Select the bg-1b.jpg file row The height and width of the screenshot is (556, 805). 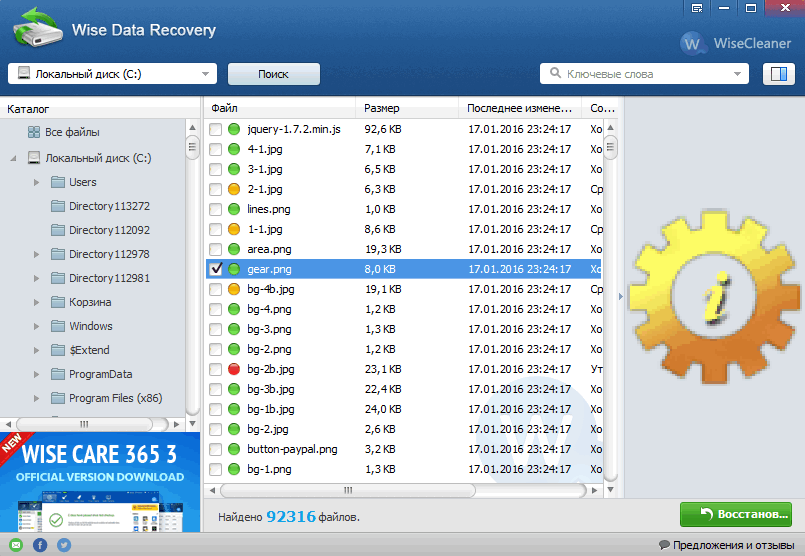(403, 409)
